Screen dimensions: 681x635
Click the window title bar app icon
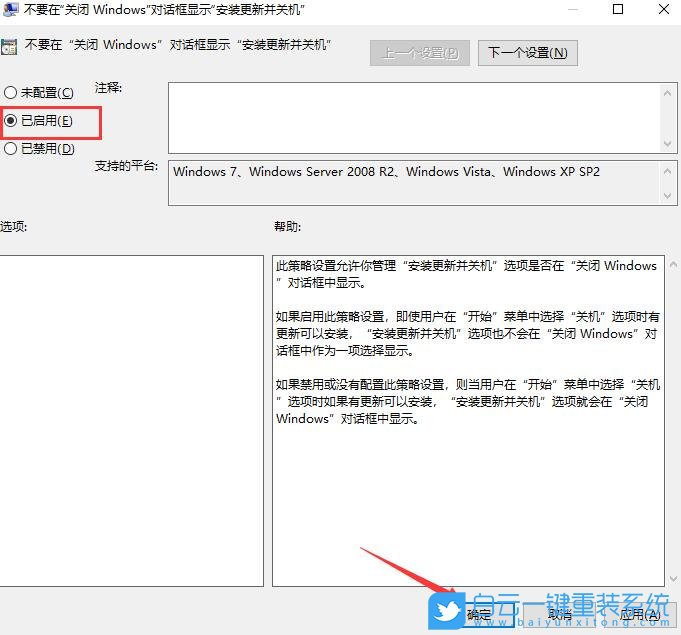pos(10,10)
